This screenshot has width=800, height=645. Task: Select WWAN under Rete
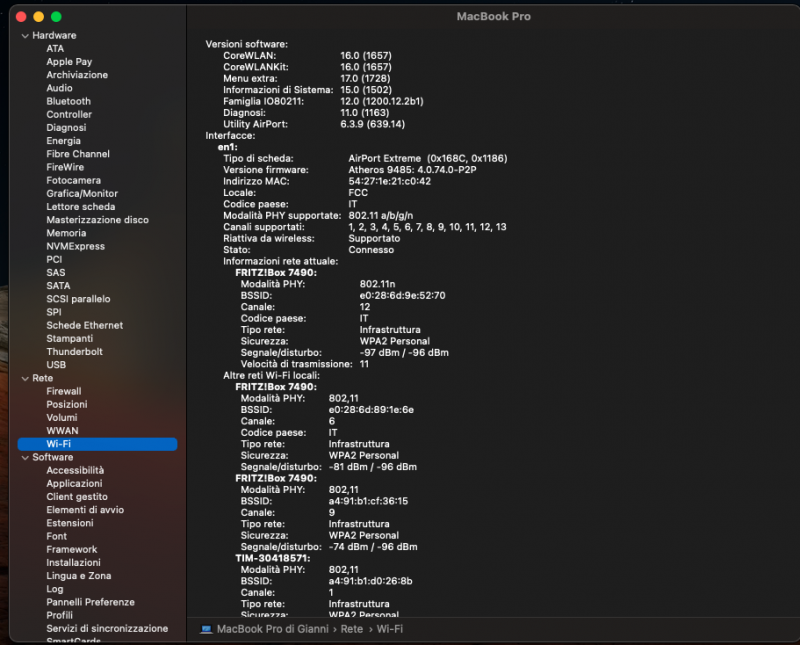click(62, 431)
